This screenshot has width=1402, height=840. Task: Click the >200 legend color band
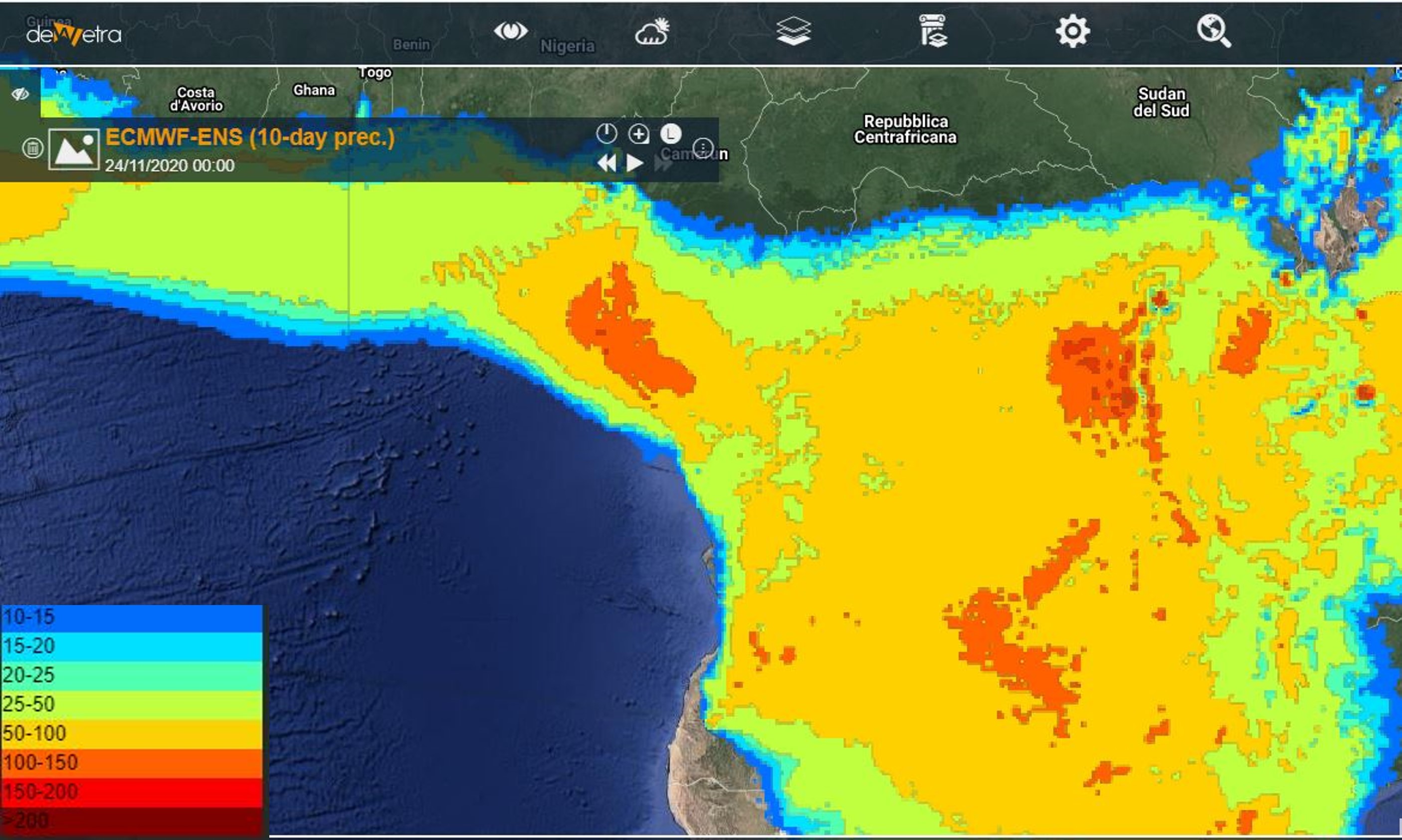click(x=132, y=822)
